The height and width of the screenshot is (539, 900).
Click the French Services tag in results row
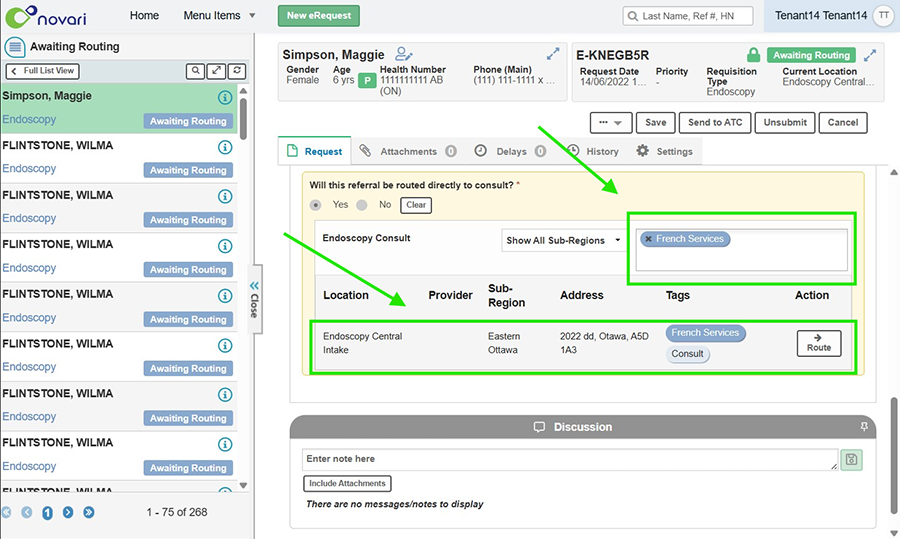(x=705, y=333)
